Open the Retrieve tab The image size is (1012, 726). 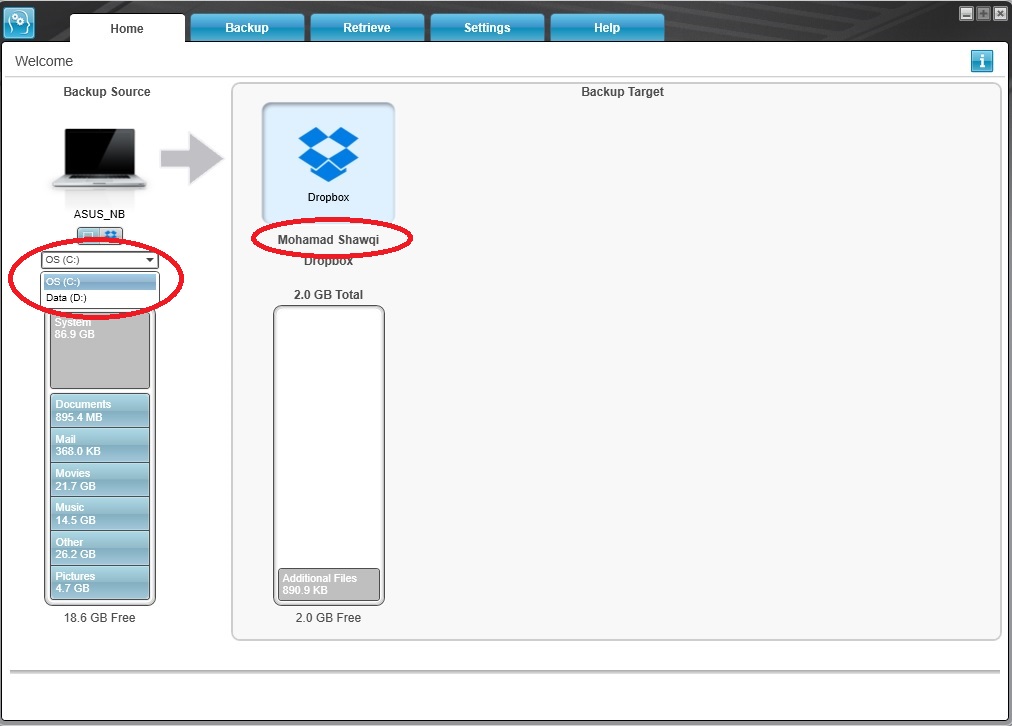(367, 28)
